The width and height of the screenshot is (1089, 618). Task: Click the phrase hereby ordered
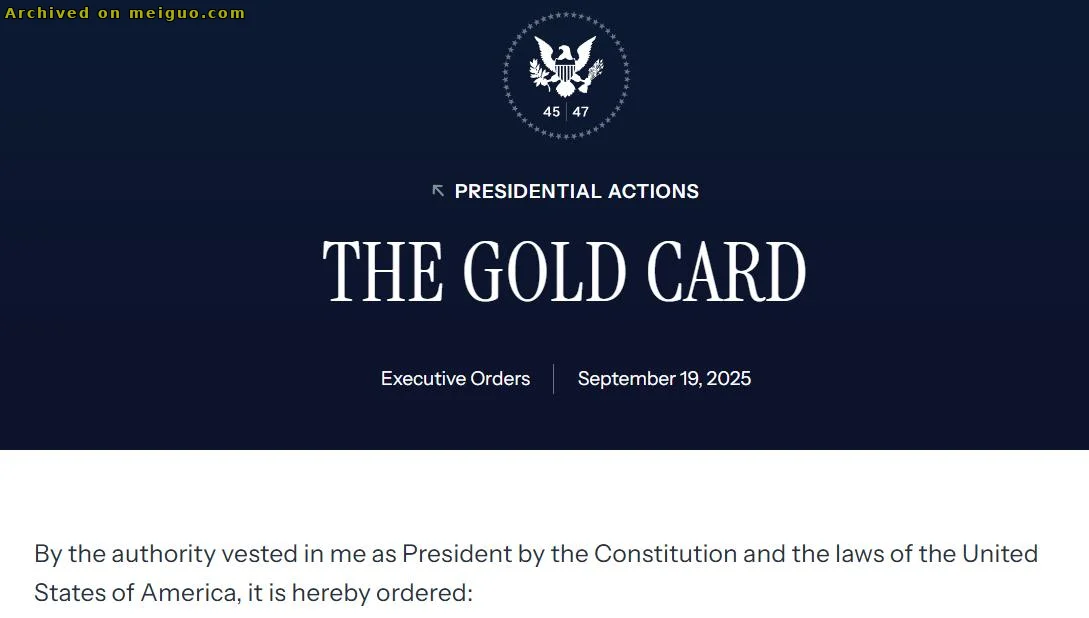coord(382,592)
